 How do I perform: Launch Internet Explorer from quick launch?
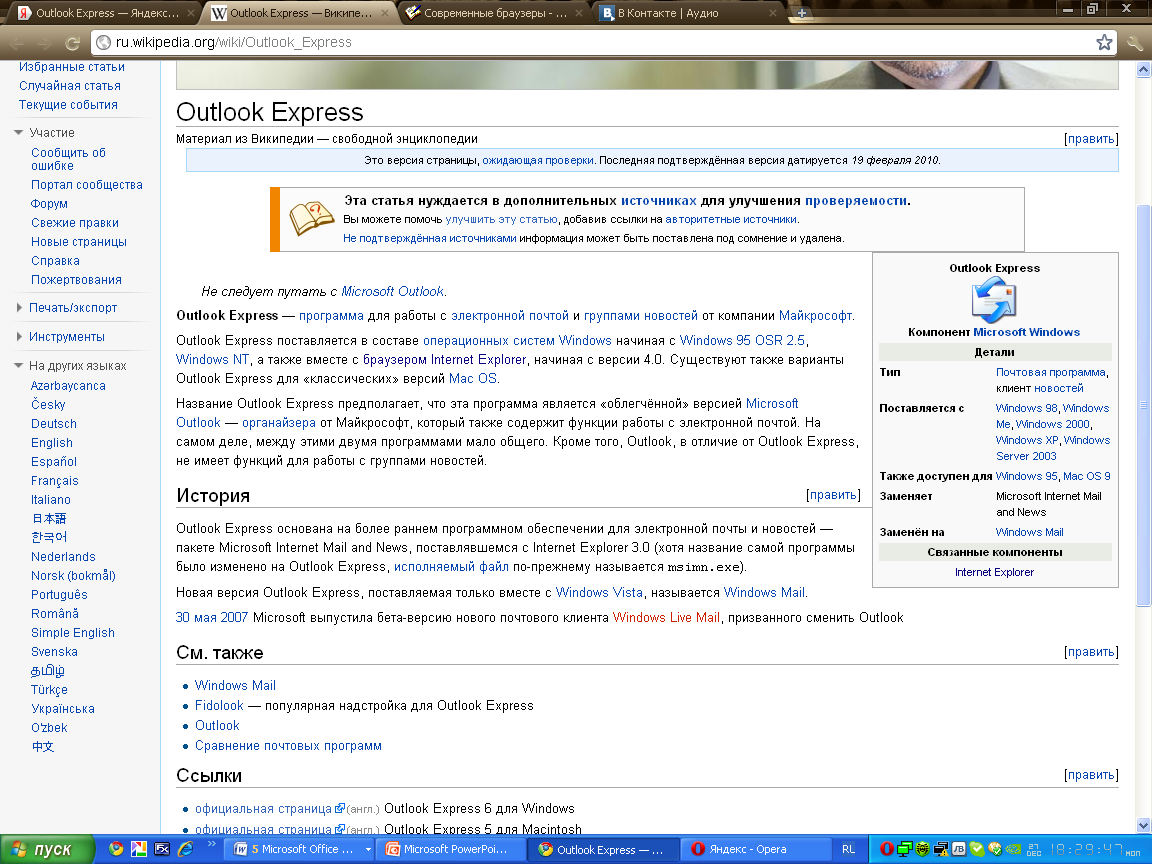coord(185,849)
